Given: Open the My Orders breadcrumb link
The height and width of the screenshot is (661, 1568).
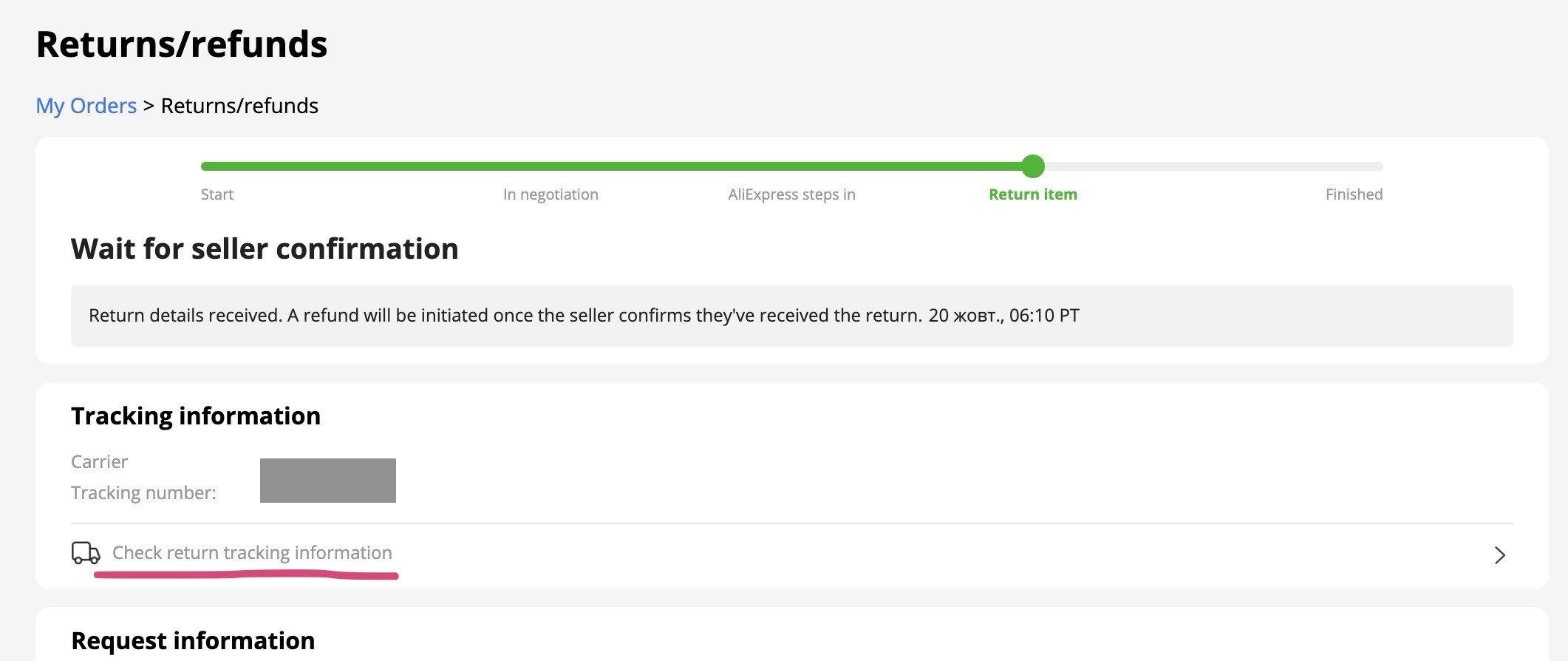Looking at the screenshot, I should 86,106.
